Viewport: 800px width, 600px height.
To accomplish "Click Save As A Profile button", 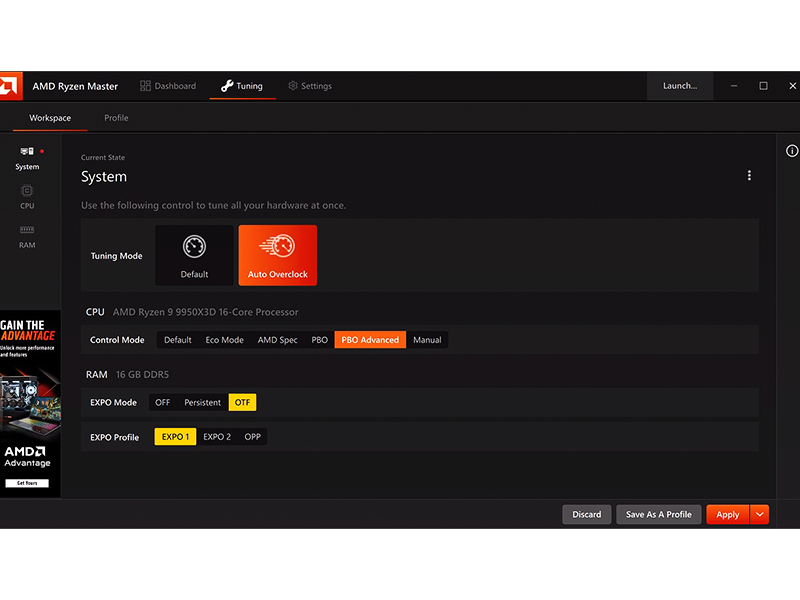I will click(x=658, y=514).
